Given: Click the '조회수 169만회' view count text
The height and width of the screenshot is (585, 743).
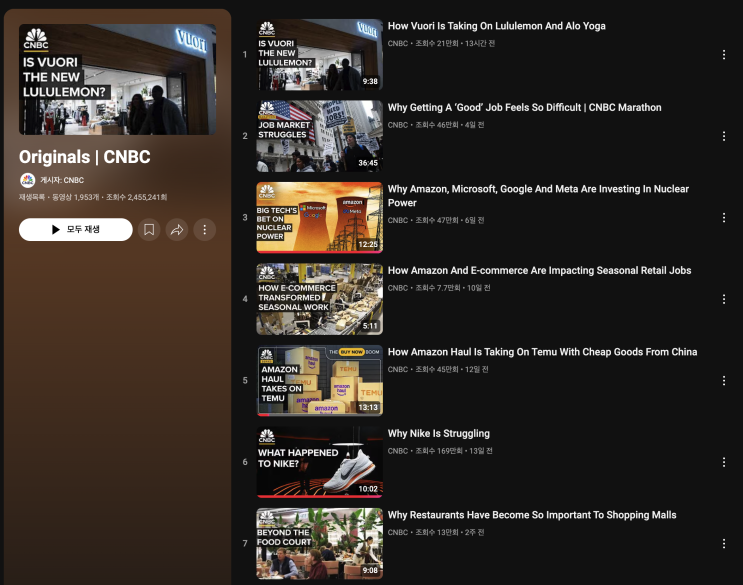Looking at the screenshot, I should click(439, 451).
